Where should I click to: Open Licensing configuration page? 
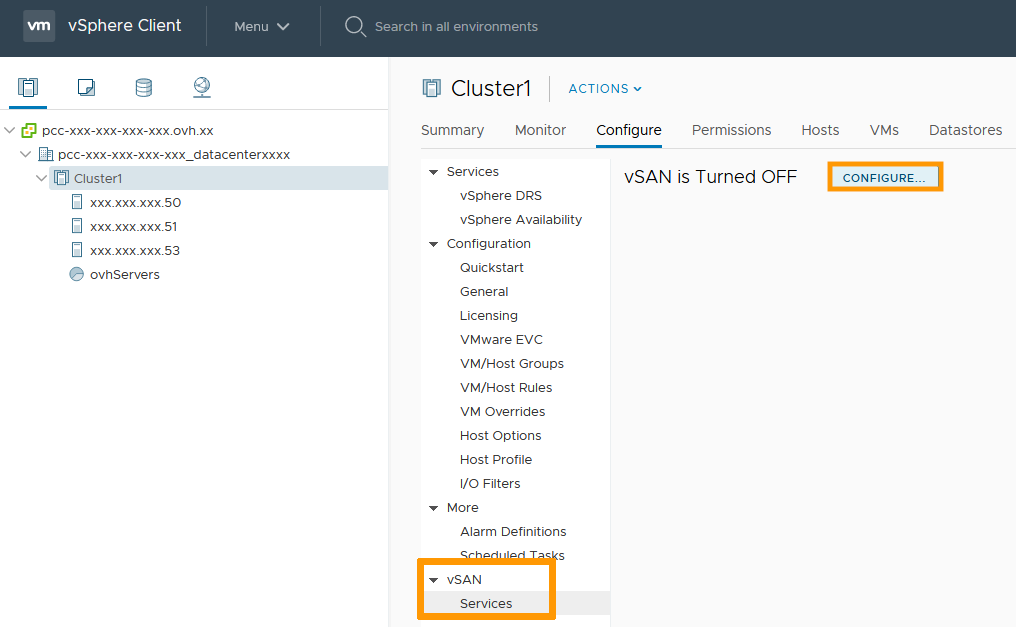click(x=489, y=315)
